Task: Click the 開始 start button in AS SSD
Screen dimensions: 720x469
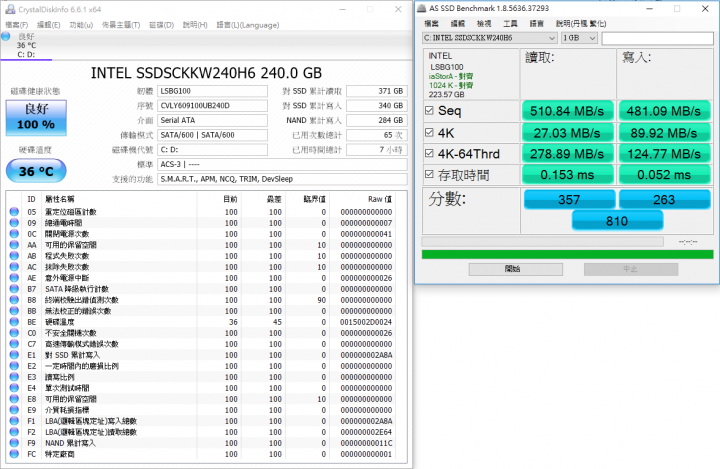Action: coord(516,269)
